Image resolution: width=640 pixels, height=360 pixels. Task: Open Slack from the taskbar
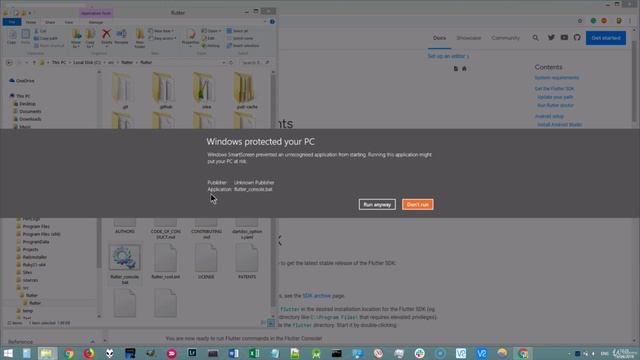click(x=419, y=353)
